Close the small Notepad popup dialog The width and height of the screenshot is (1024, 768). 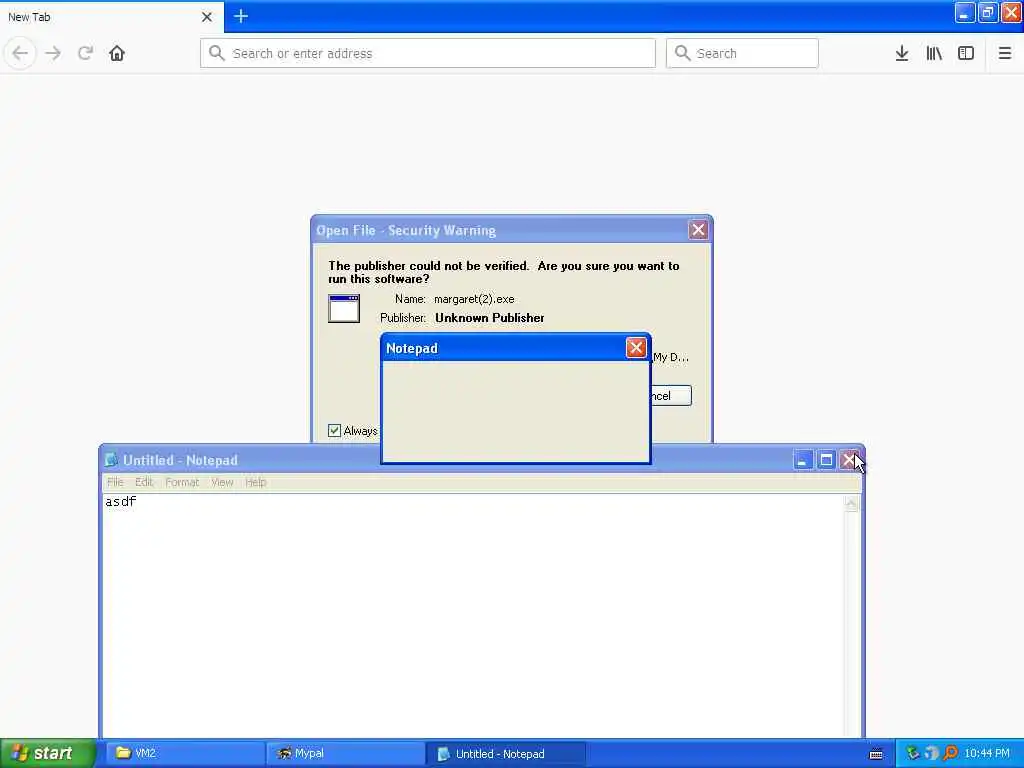coord(636,347)
